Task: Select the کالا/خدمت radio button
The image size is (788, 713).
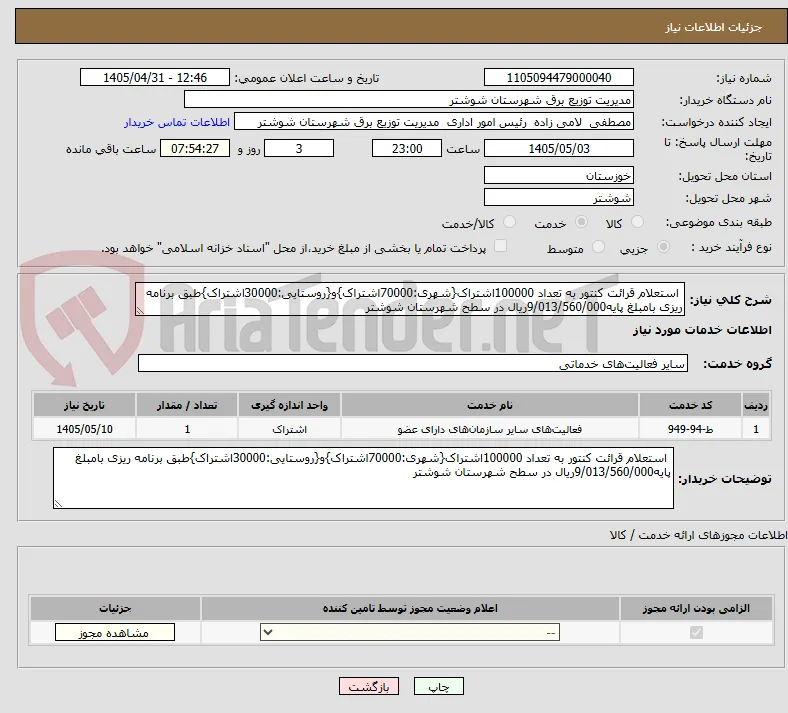Action: [x=510, y=222]
